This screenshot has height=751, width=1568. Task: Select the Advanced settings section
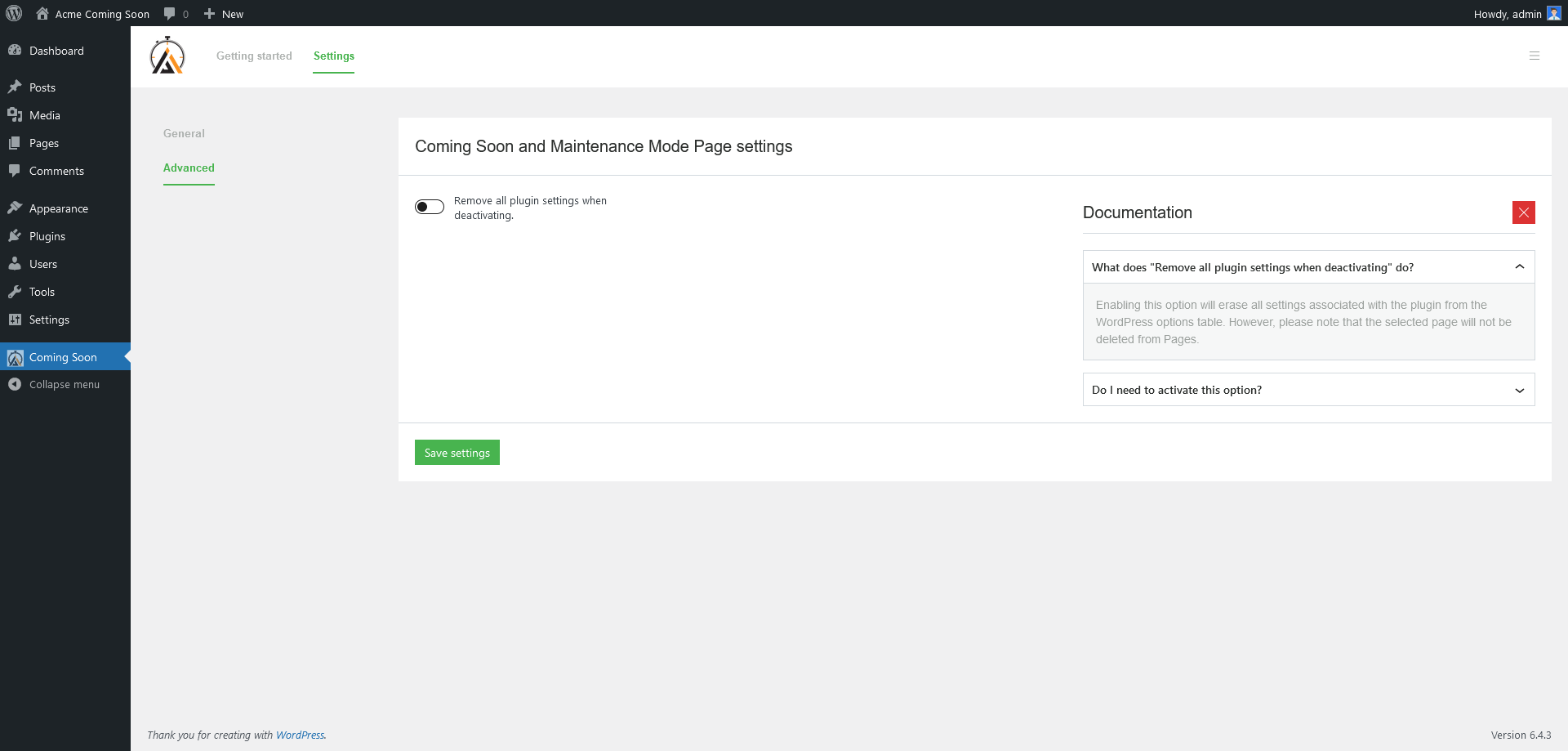189,168
